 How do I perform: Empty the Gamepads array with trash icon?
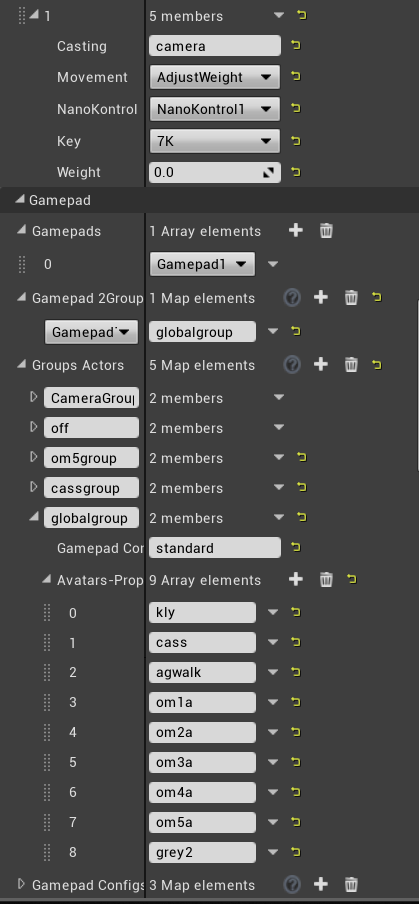[x=326, y=231]
